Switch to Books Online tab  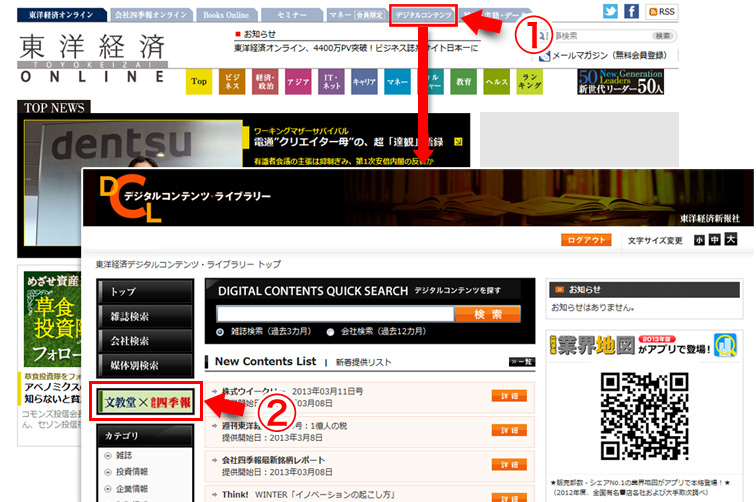tap(226, 15)
